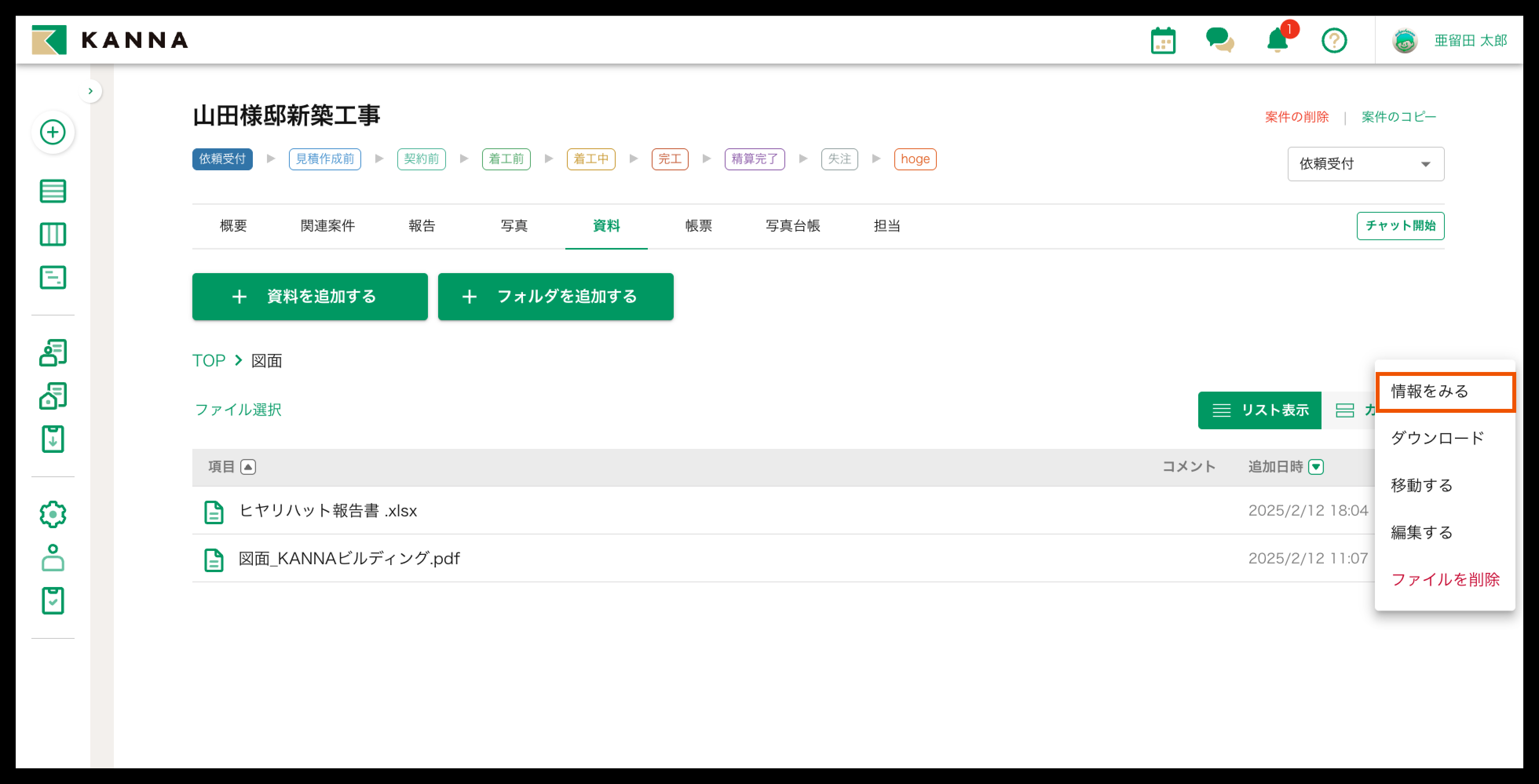
Task: Open the card note sidebar icon
Action: coord(53,278)
